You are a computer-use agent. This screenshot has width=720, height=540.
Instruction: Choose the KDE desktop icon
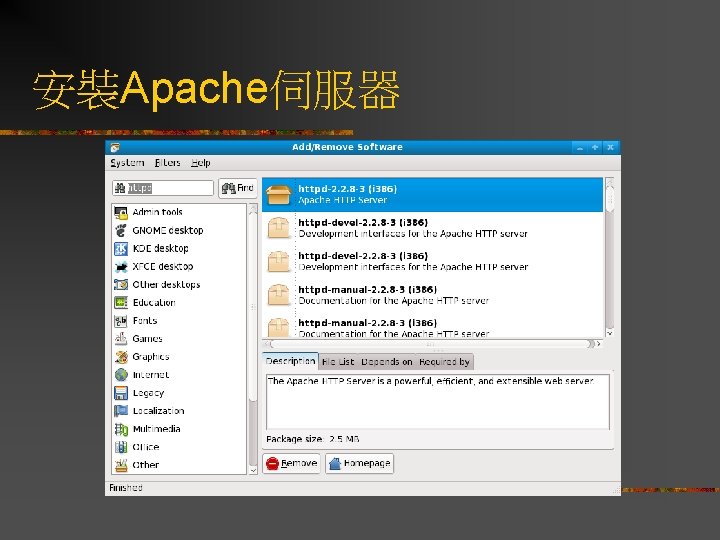coord(121,248)
